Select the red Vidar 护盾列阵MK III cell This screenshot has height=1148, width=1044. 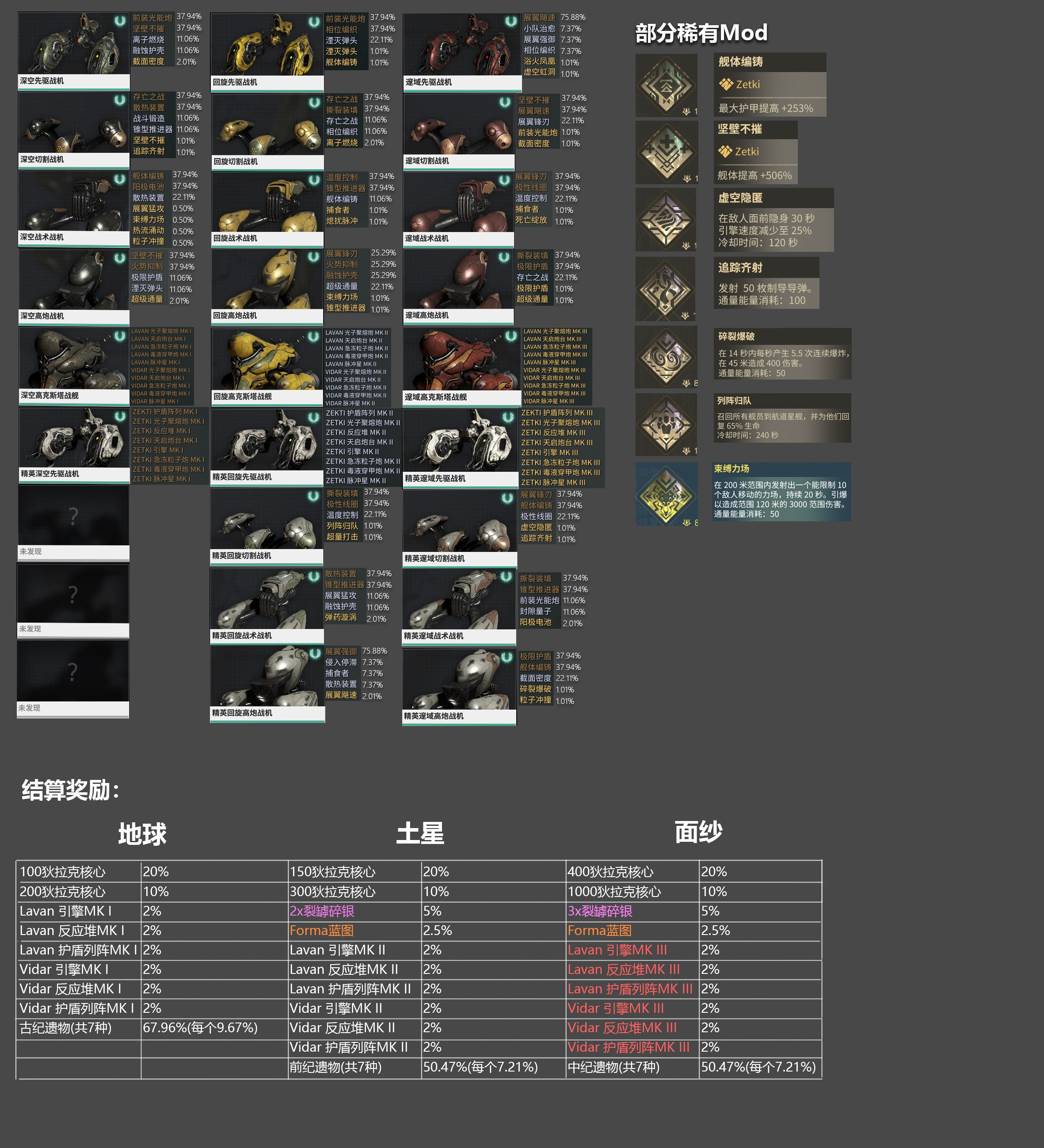632,1047
